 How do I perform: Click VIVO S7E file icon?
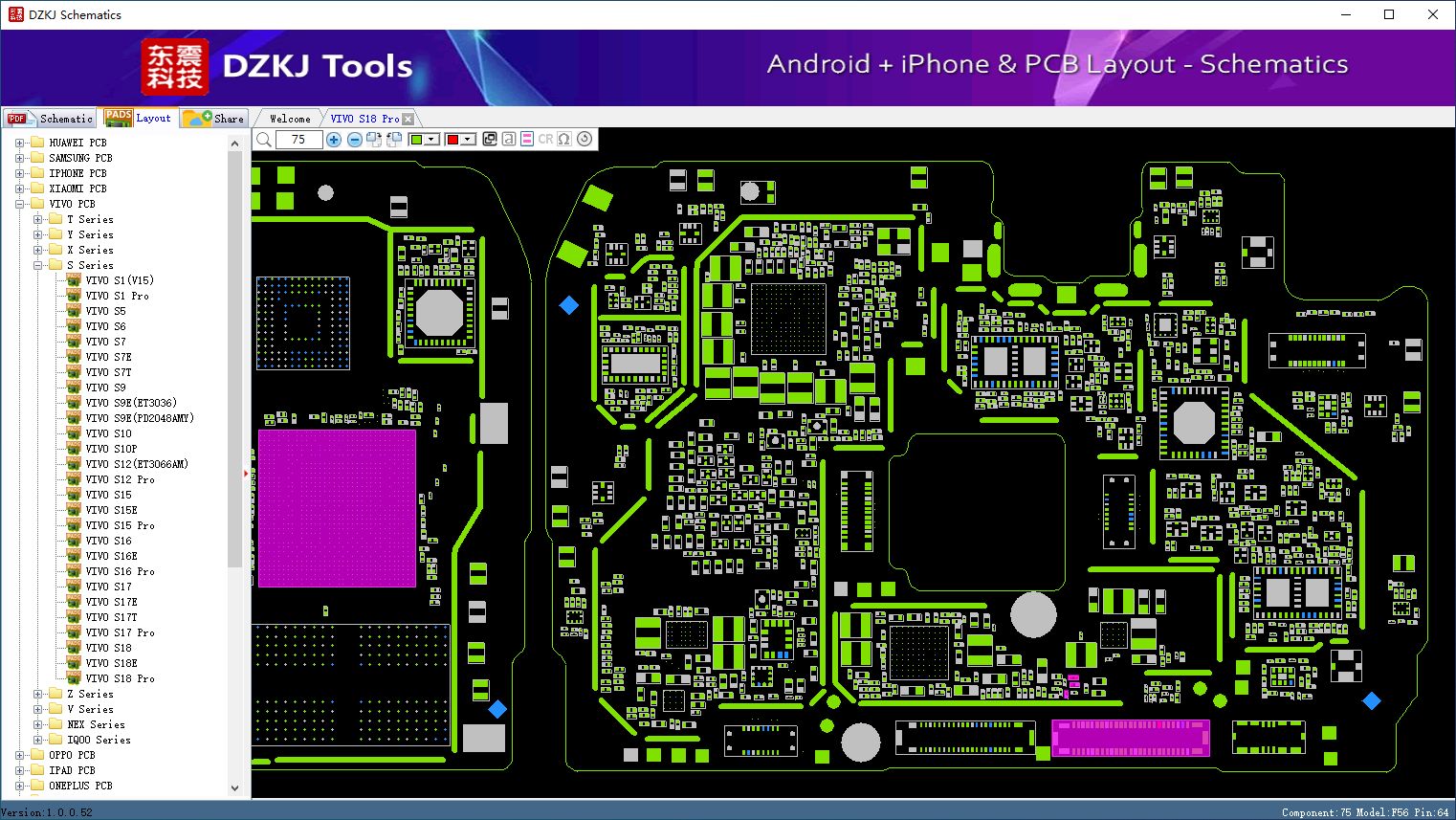(74, 356)
